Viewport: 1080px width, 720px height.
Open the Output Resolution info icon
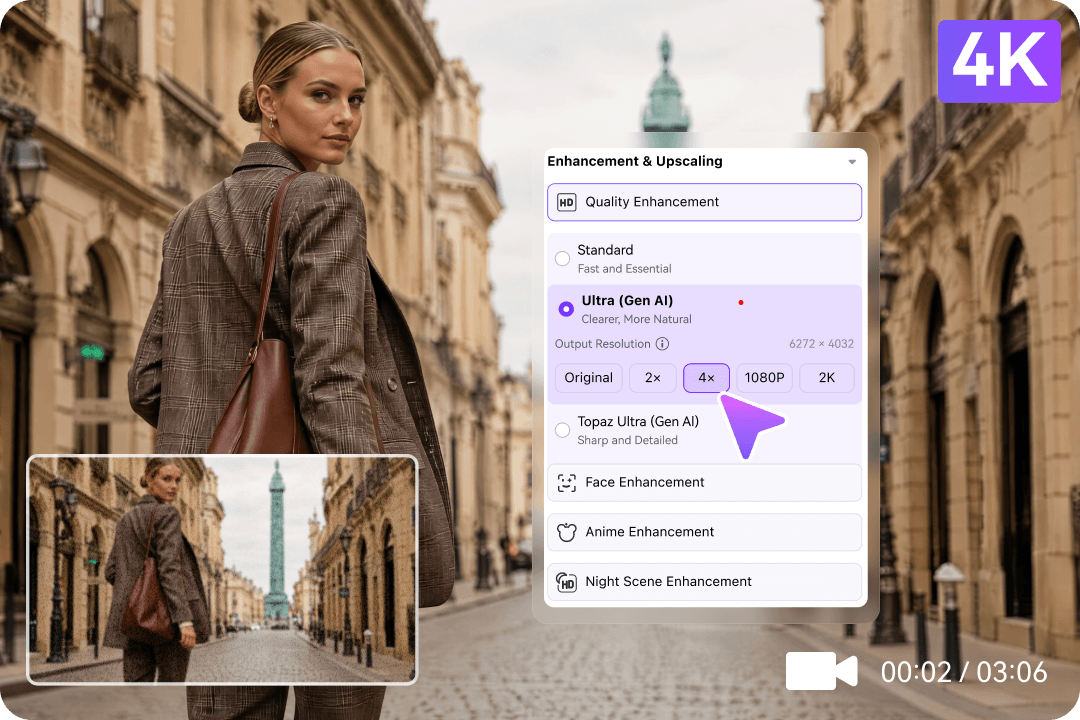pyautogui.click(x=662, y=344)
